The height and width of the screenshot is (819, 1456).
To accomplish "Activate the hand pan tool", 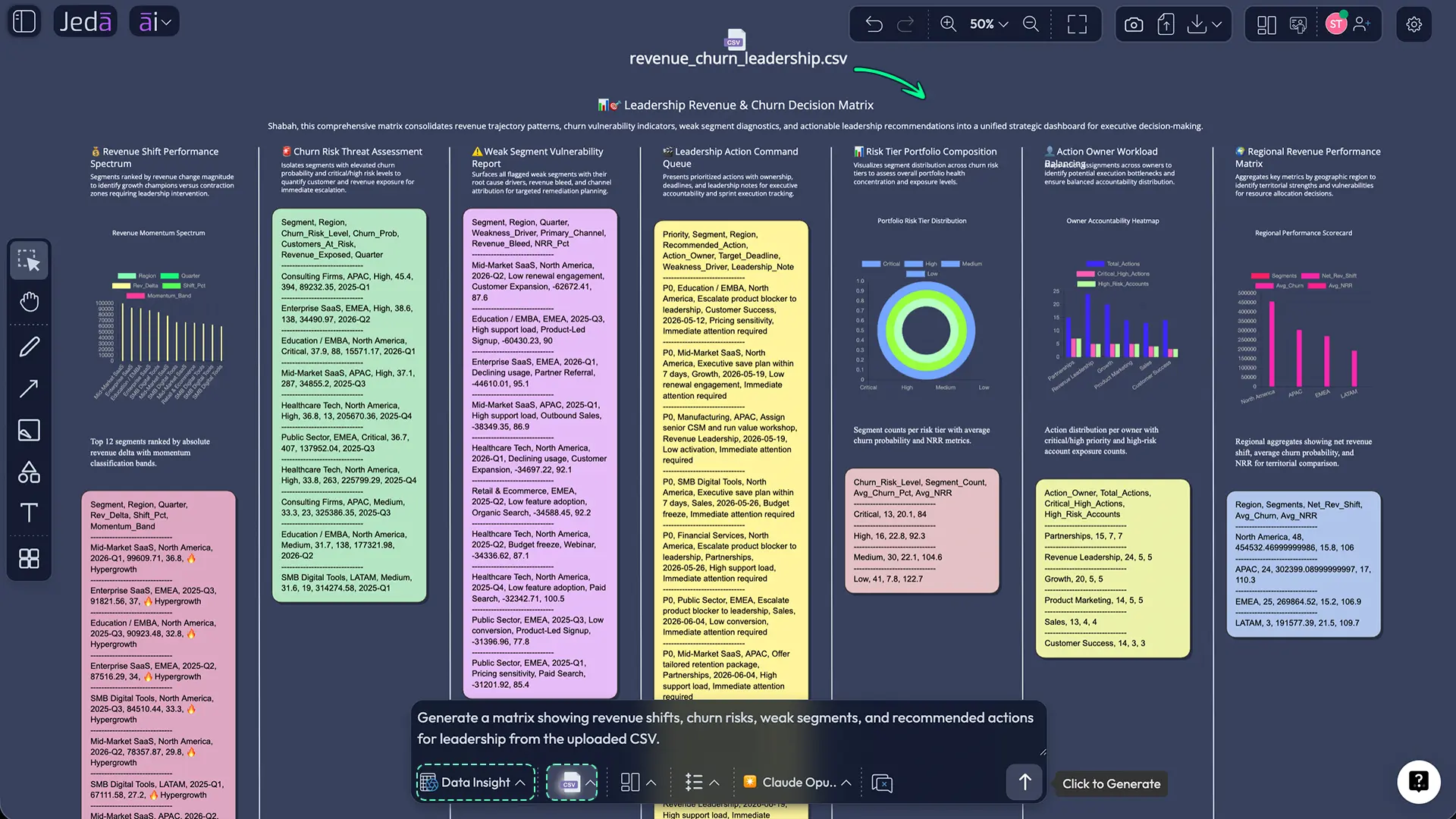I will coord(29,302).
